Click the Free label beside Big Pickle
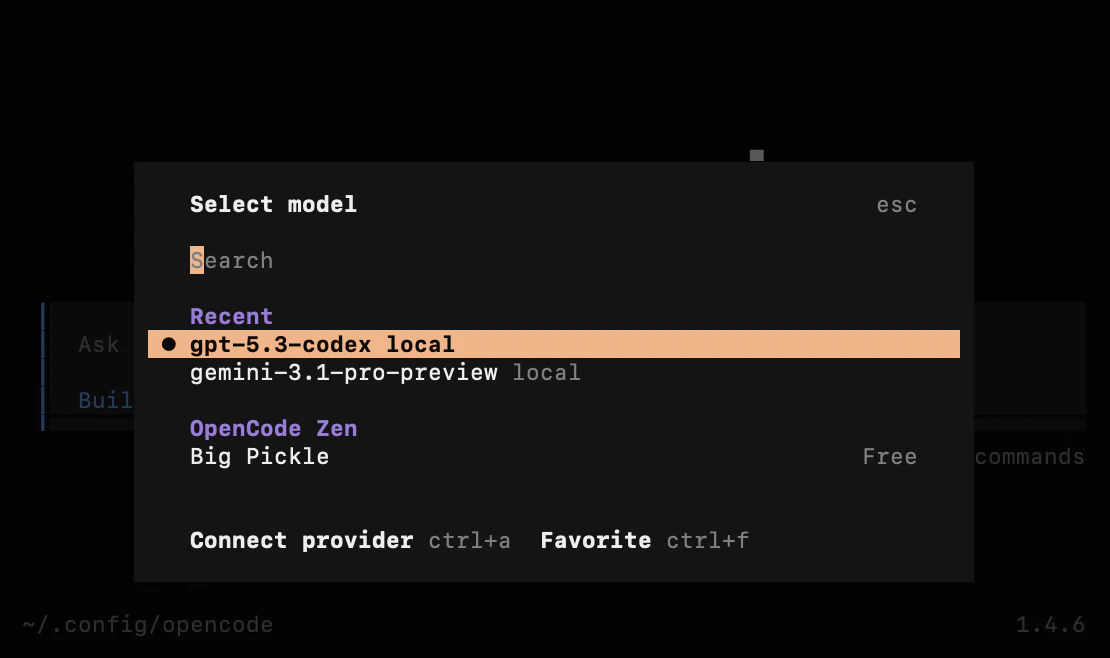 click(x=889, y=456)
